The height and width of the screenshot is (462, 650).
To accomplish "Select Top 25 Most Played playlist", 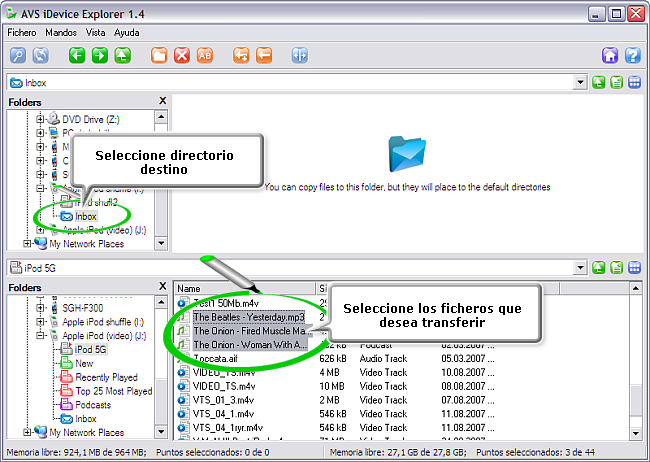I will [x=114, y=391].
